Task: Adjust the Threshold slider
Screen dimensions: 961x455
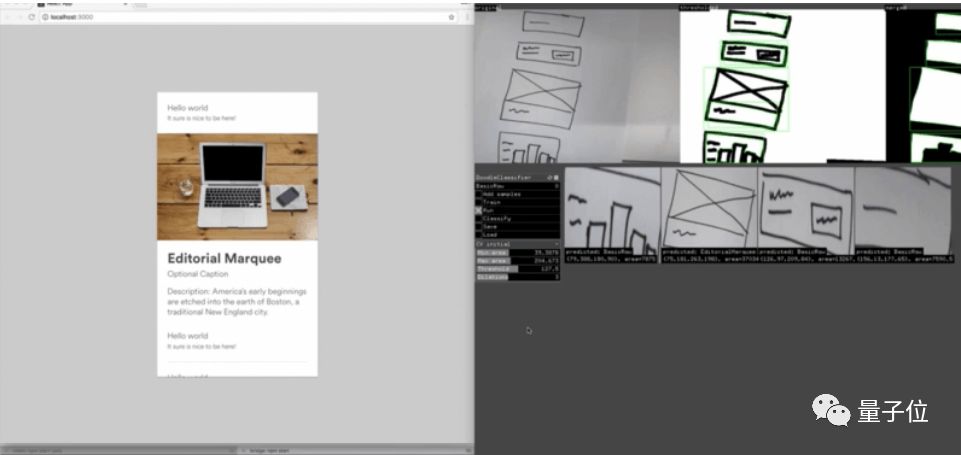Action: tap(518, 269)
